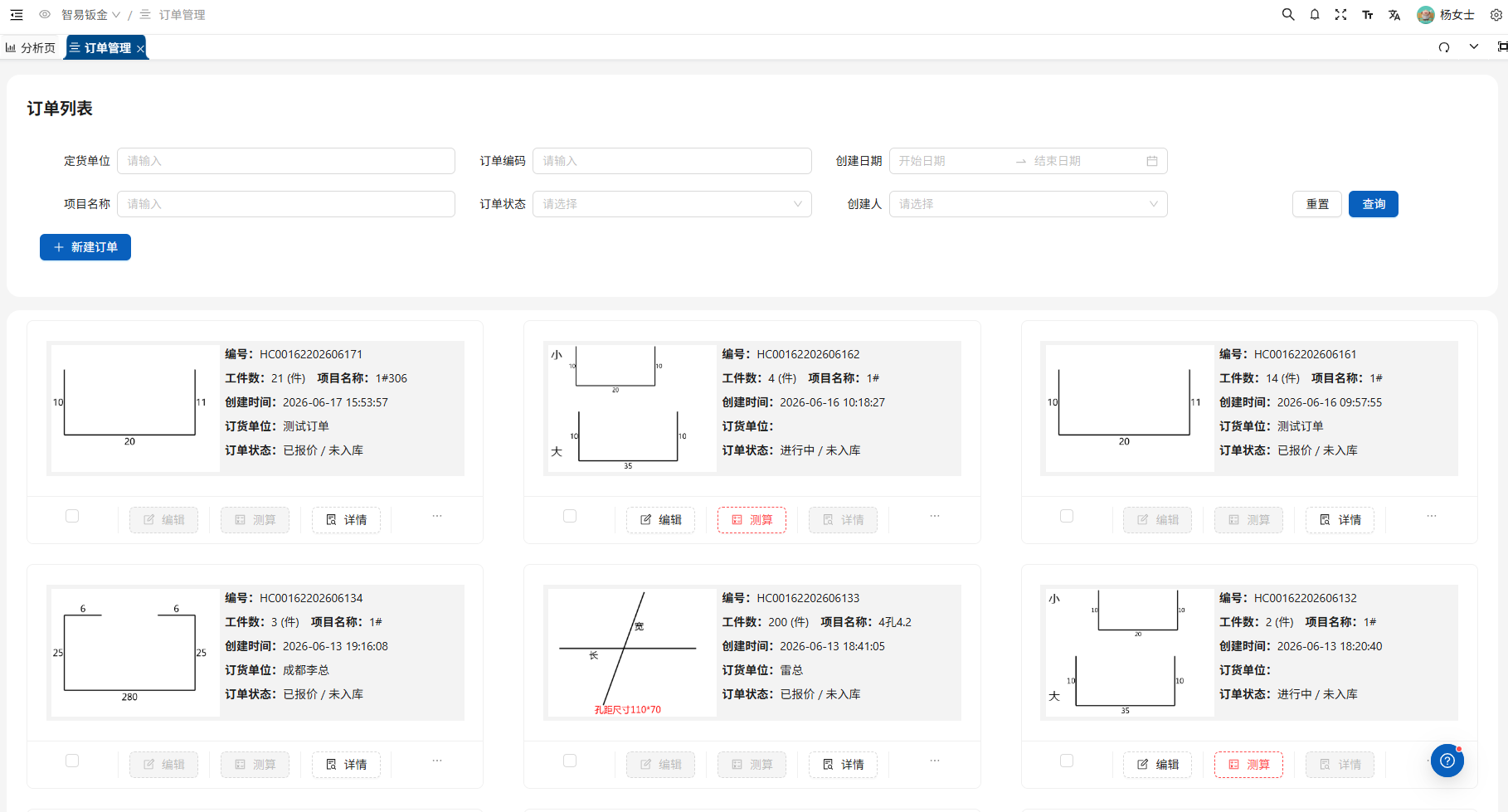
Task: Click the 新建订单 button
Action: (85, 247)
